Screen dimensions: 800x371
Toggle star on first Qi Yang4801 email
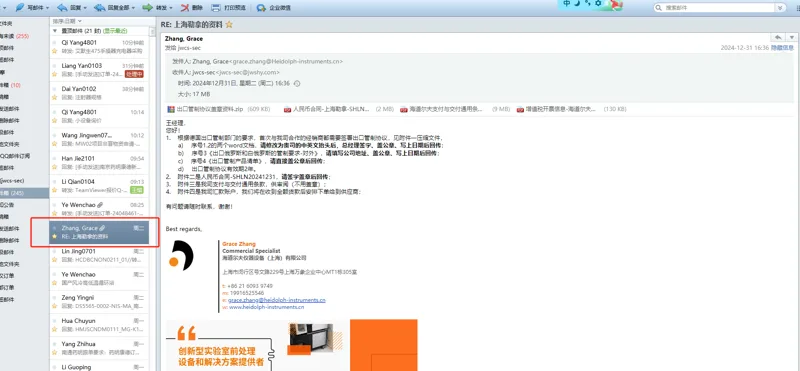(55, 51)
